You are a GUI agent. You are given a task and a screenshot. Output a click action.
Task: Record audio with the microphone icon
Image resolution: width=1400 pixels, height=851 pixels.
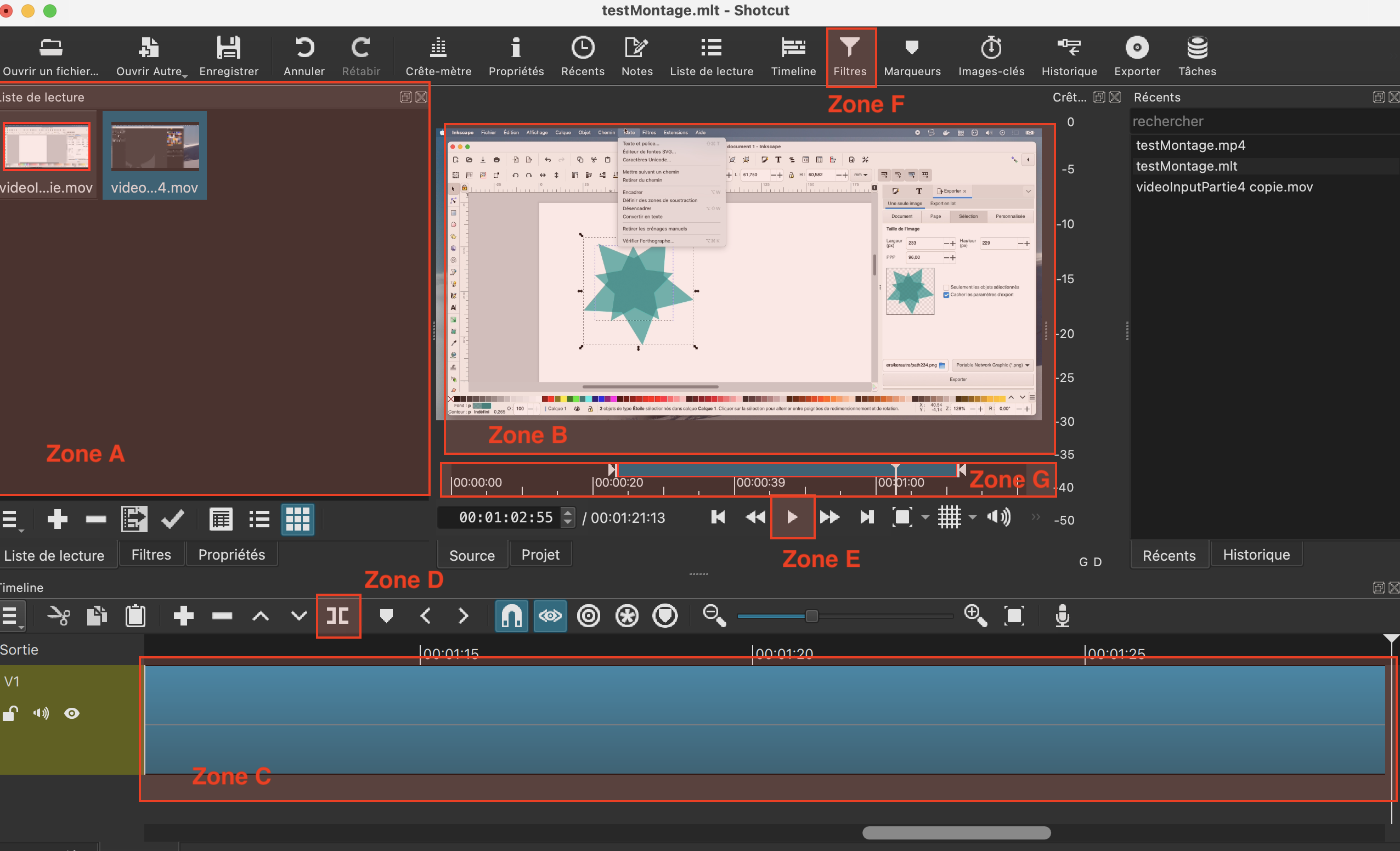point(1063,616)
